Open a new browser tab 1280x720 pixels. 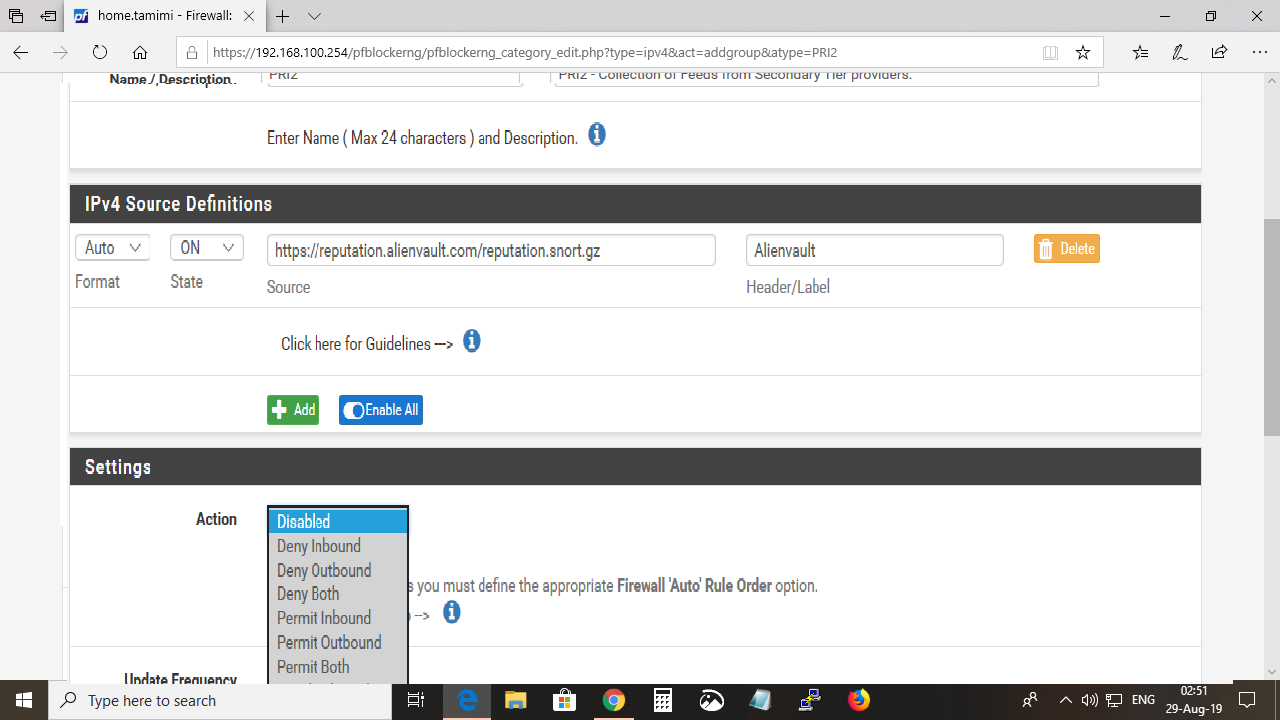(x=283, y=17)
